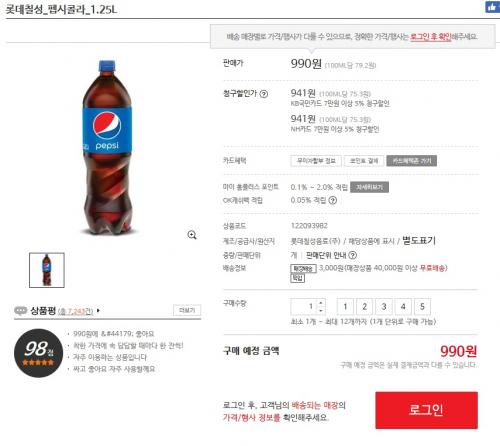Open the 더보기 reviews button

click(x=187, y=310)
